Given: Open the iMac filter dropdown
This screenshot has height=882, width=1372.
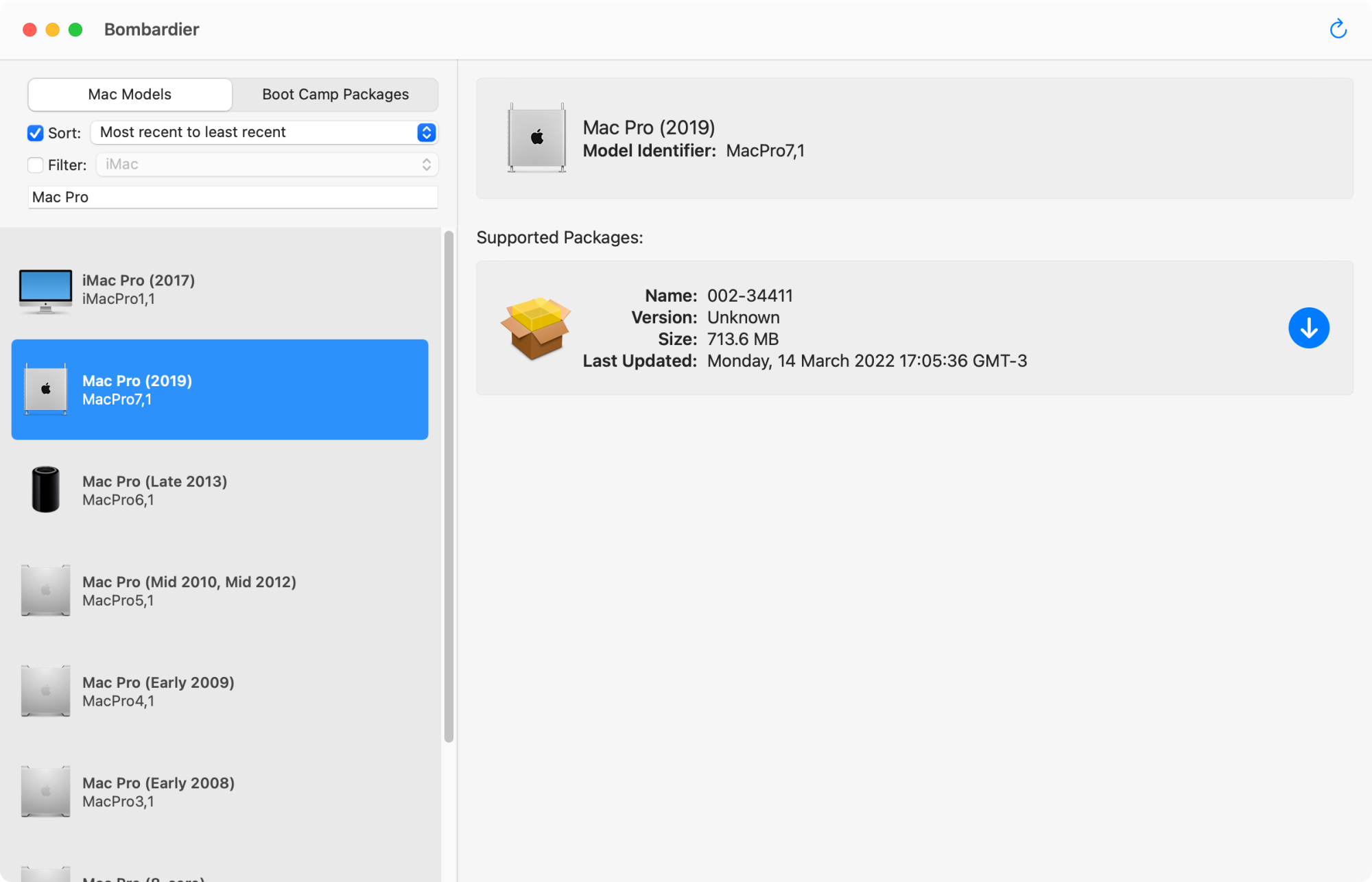Looking at the screenshot, I should 266,165.
